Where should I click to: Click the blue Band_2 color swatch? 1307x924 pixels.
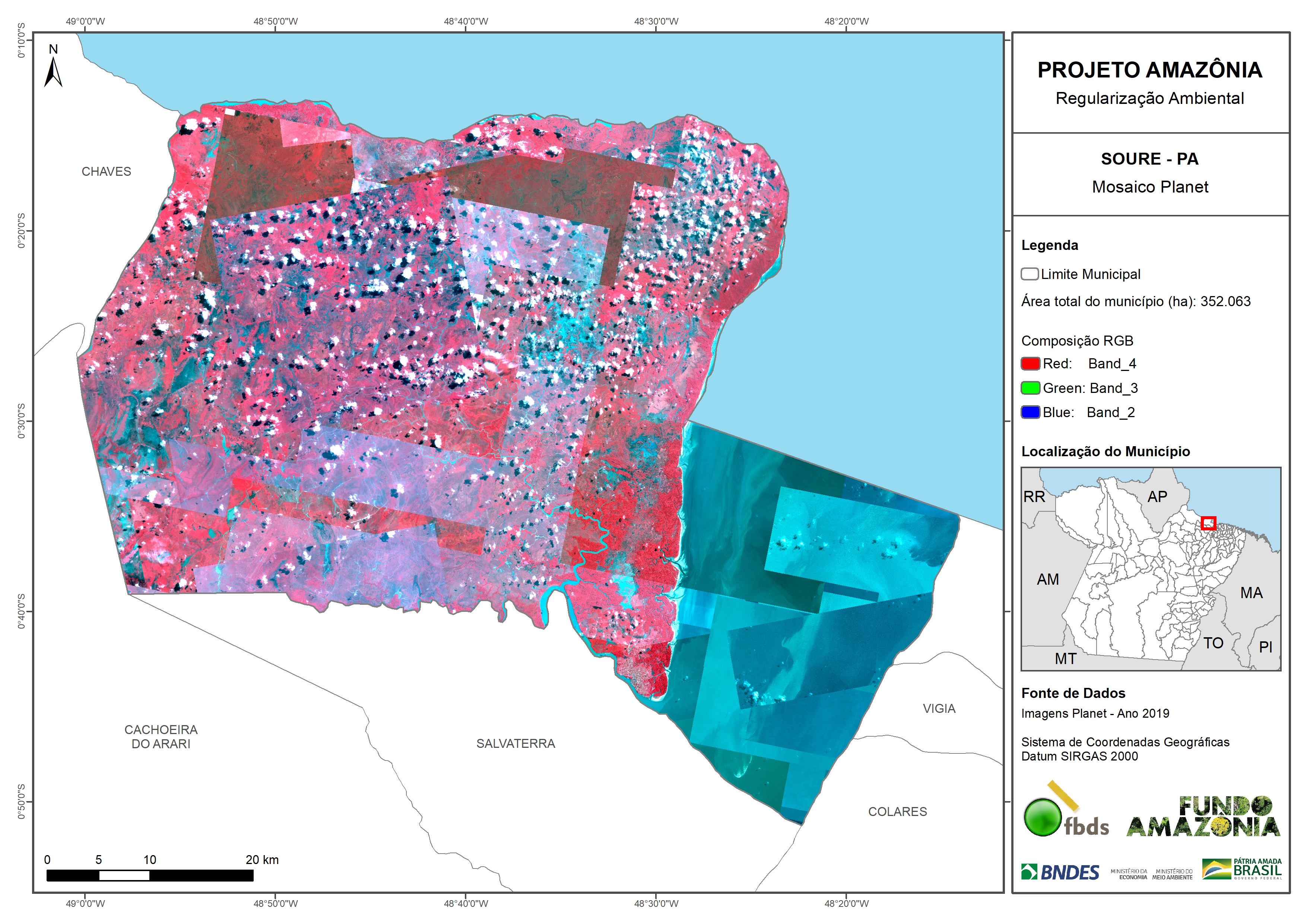(x=1030, y=412)
